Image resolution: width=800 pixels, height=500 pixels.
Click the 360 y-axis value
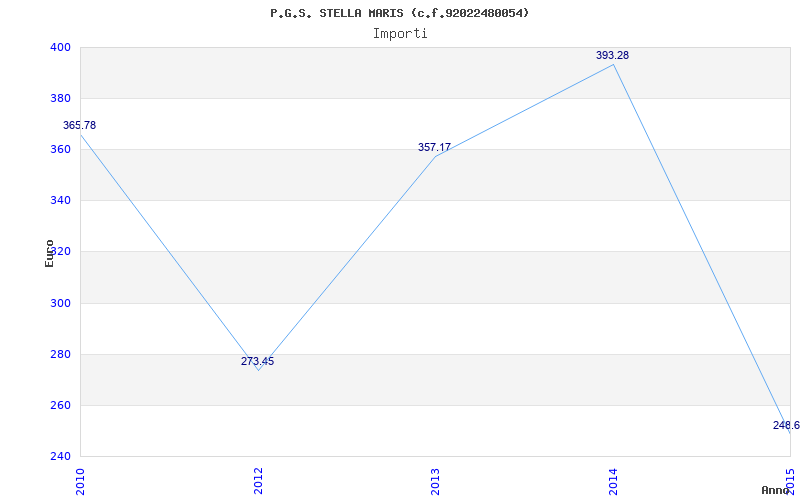click(x=60, y=150)
